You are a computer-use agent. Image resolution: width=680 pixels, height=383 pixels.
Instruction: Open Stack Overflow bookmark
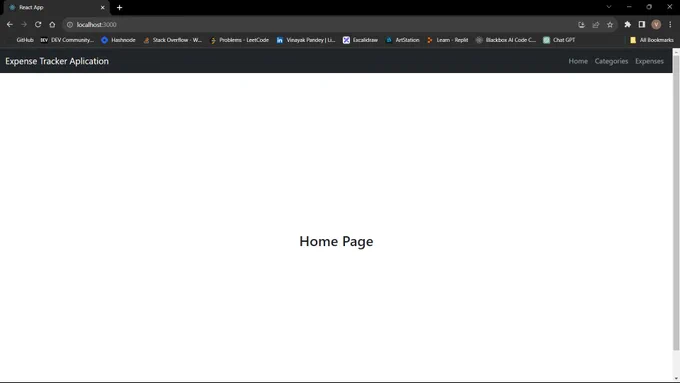click(173, 40)
